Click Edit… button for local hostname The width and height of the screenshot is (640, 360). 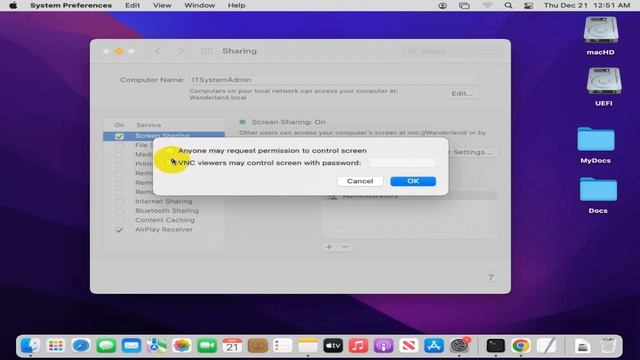(462, 93)
